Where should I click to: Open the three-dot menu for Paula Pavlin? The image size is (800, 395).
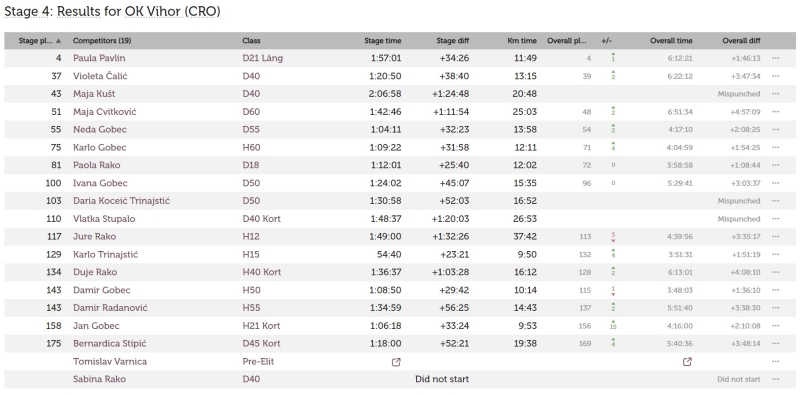click(x=776, y=58)
